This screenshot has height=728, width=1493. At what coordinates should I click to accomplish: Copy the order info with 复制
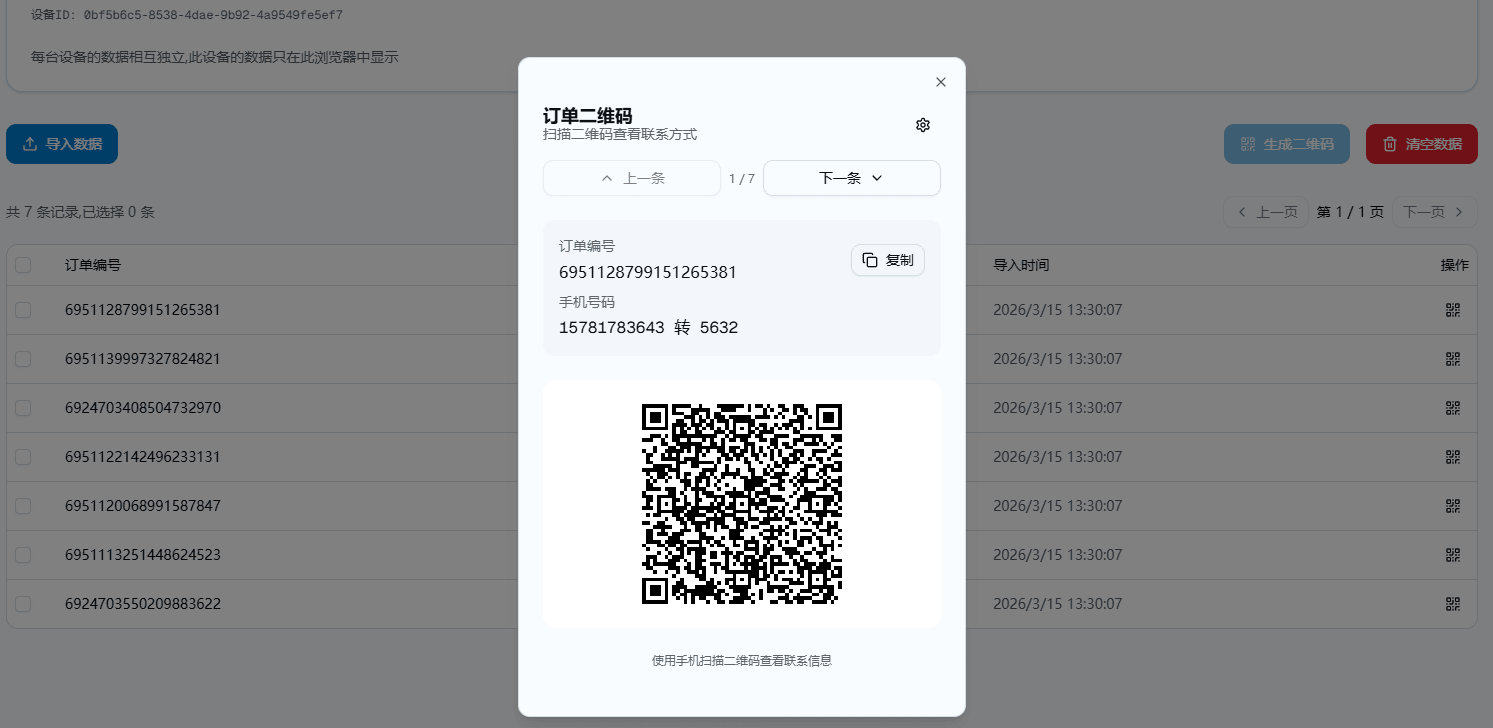tap(888, 260)
